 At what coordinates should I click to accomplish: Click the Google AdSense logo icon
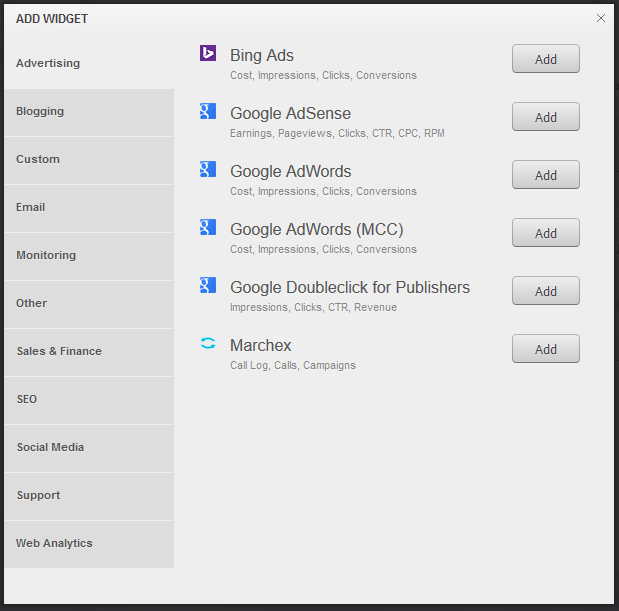tap(208, 111)
